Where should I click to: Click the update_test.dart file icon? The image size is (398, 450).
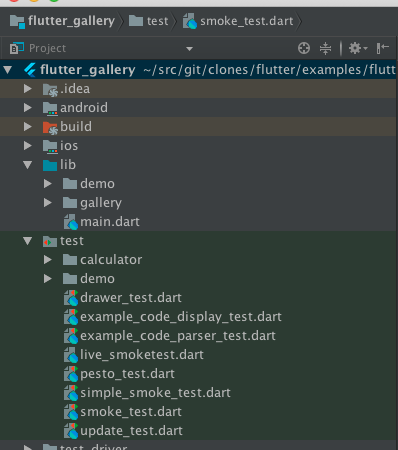pyautogui.click(x=71, y=431)
